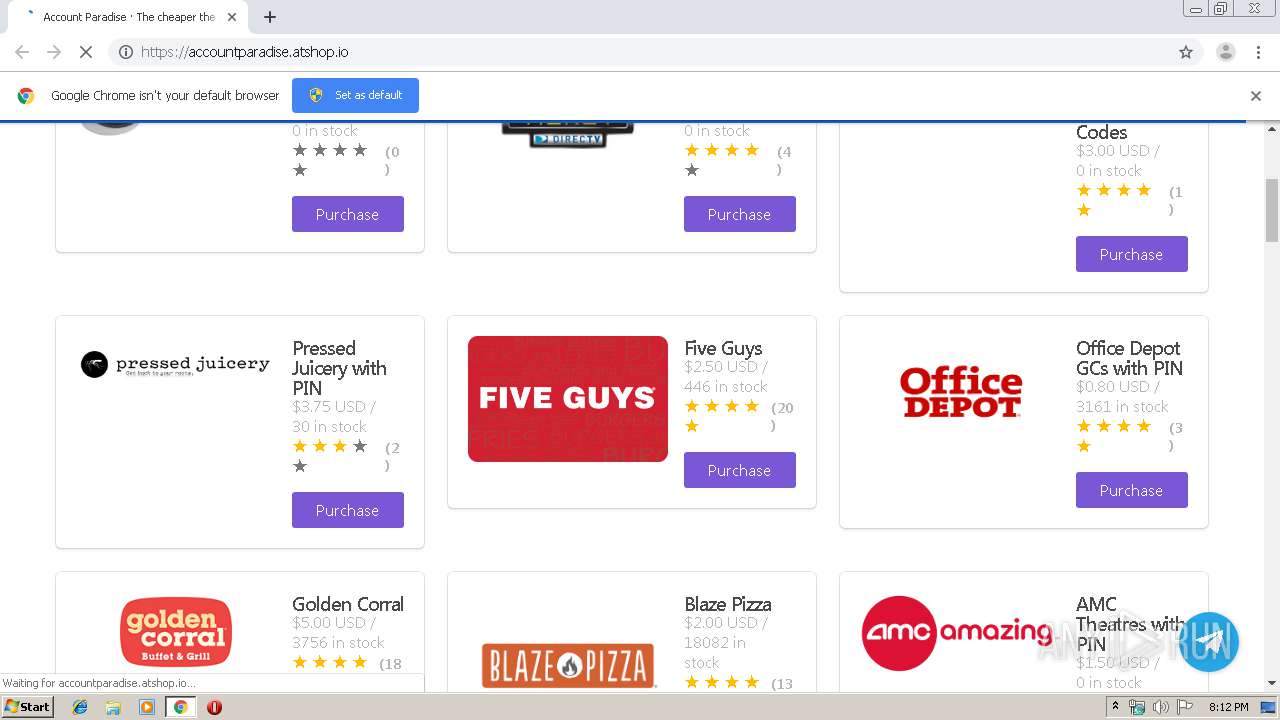
Task: Open the DirecTV logo image
Action: 568,134
